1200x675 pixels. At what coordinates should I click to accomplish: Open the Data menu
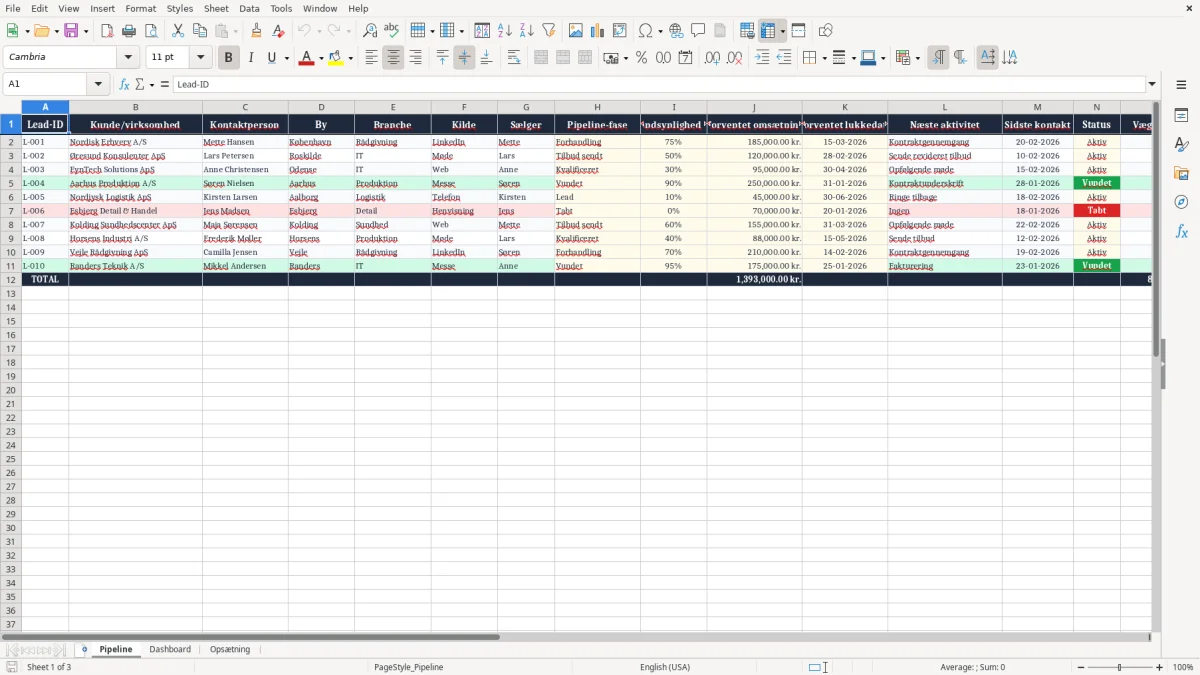click(249, 8)
